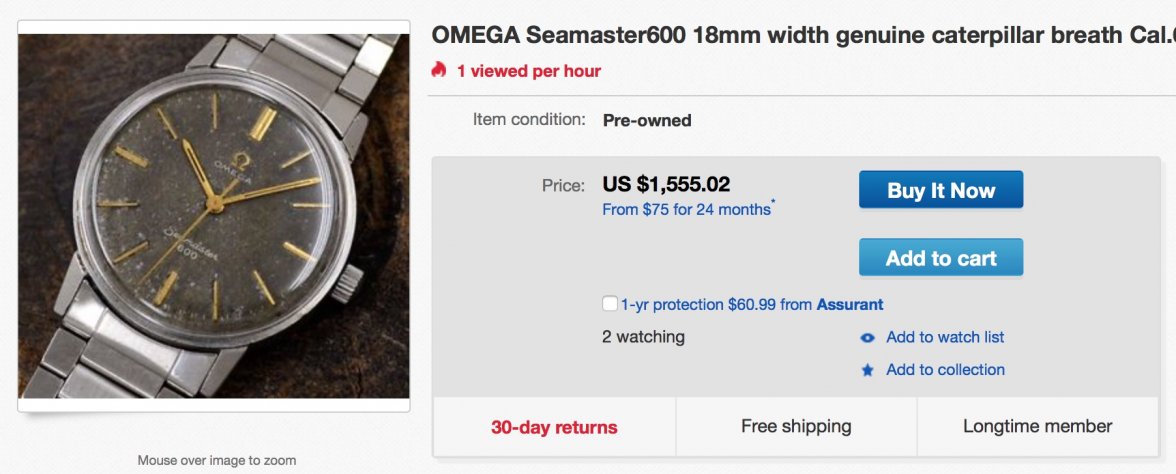Click the Mouse over image to zoom text
Image resolution: width=1176 pixels, height=474 pixels.
[x=216, y=461]
